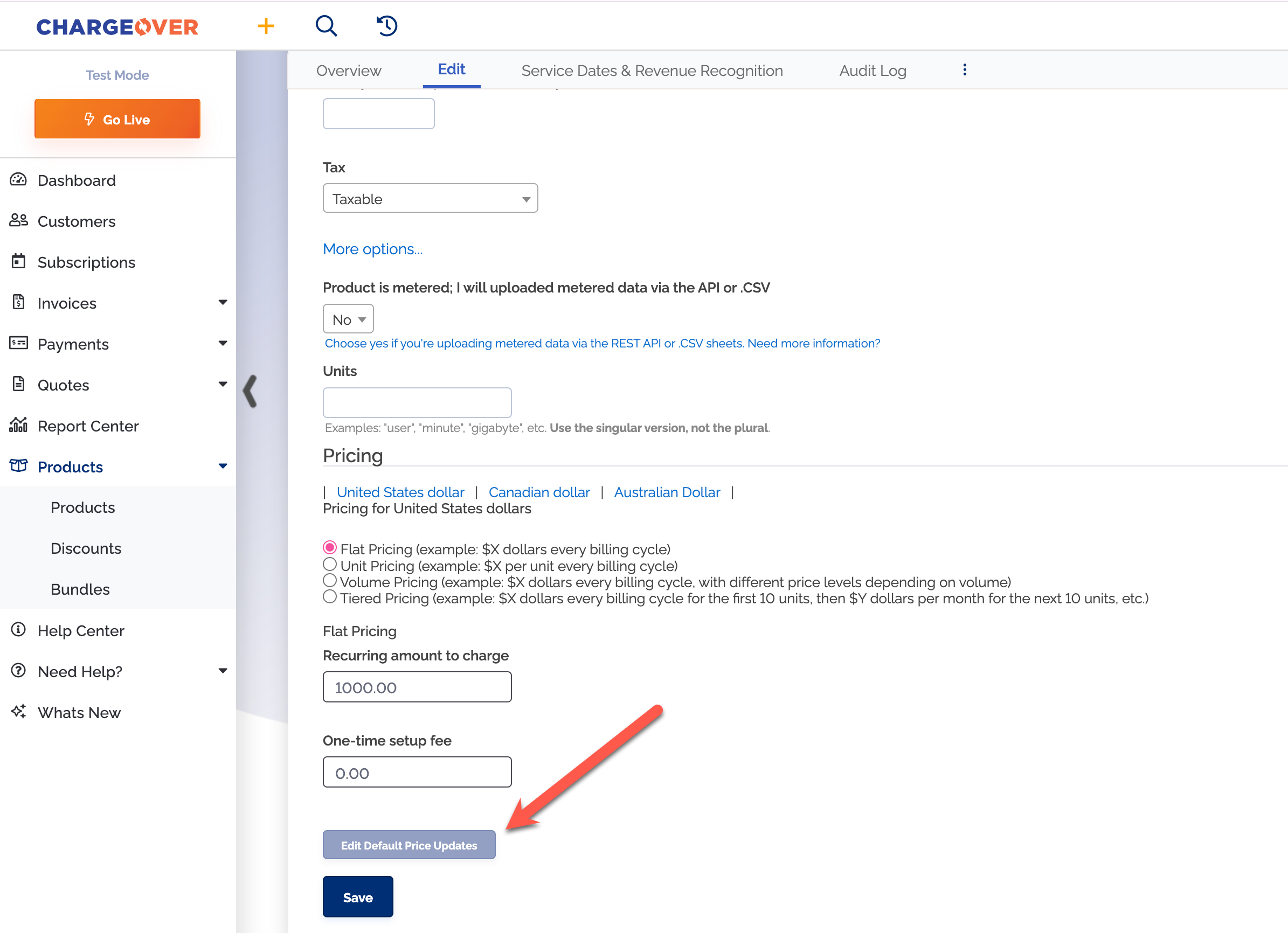The width and height of the screenshot is (1288, 933).
Task: Click the Canadian dollar pricing link
Action: click(x=539, y=492)
